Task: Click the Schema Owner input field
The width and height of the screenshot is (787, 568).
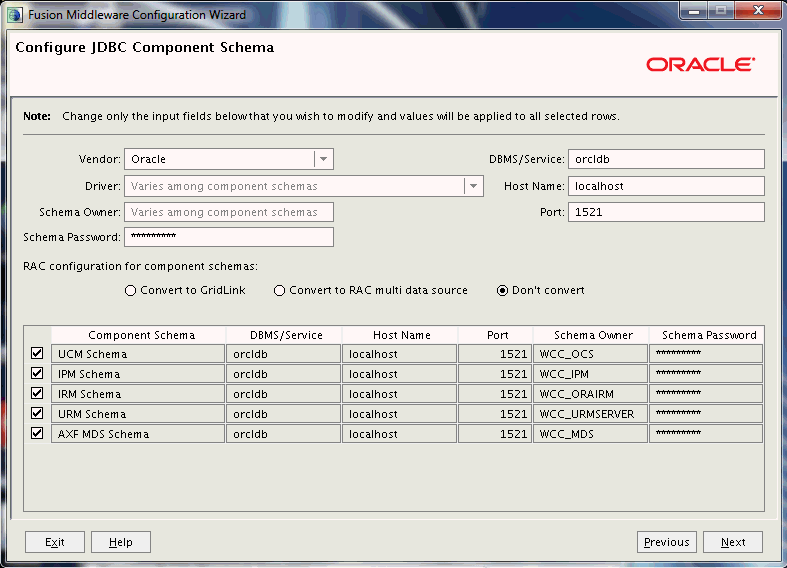Action: [229, 212]
